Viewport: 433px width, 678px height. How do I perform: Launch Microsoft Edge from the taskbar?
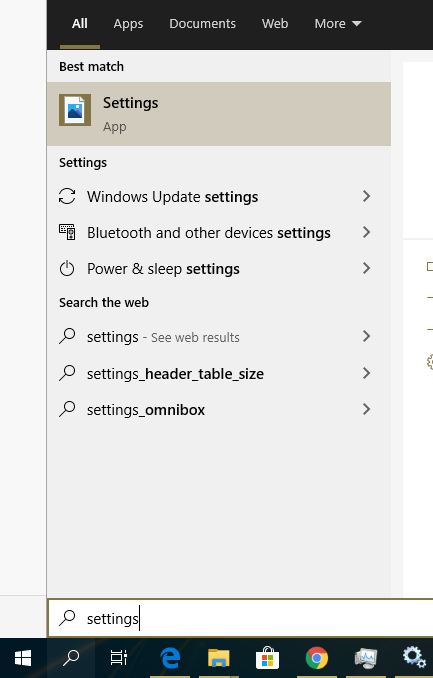coord(170,658)
